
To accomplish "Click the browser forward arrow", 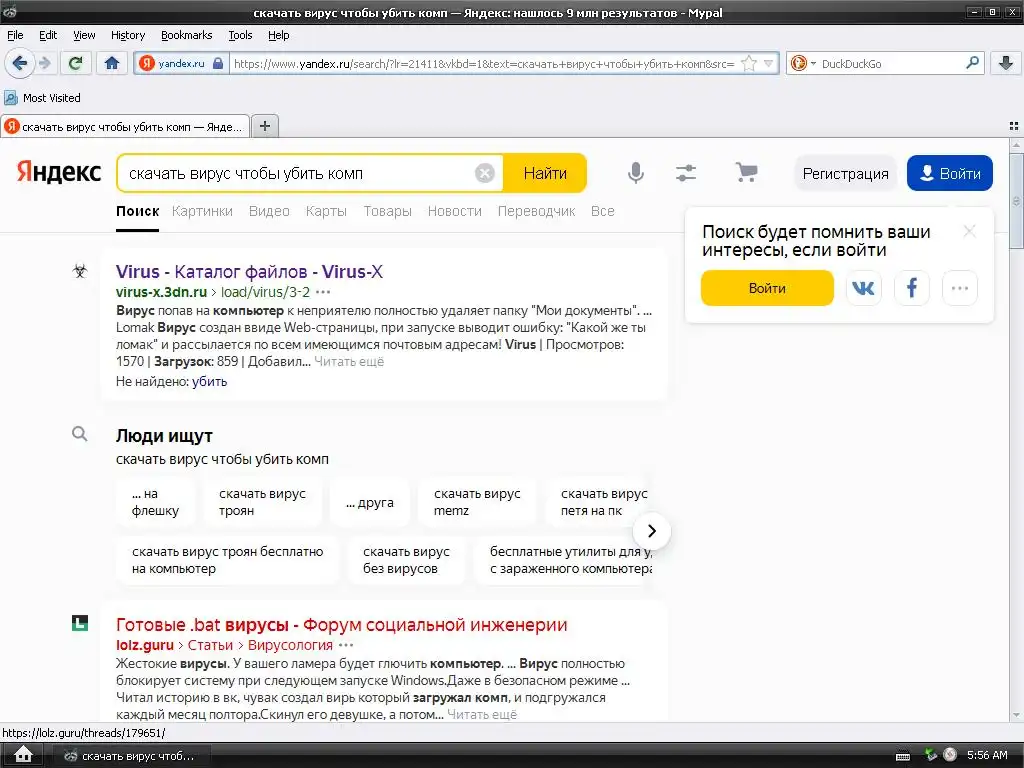I will pos(45,63).
